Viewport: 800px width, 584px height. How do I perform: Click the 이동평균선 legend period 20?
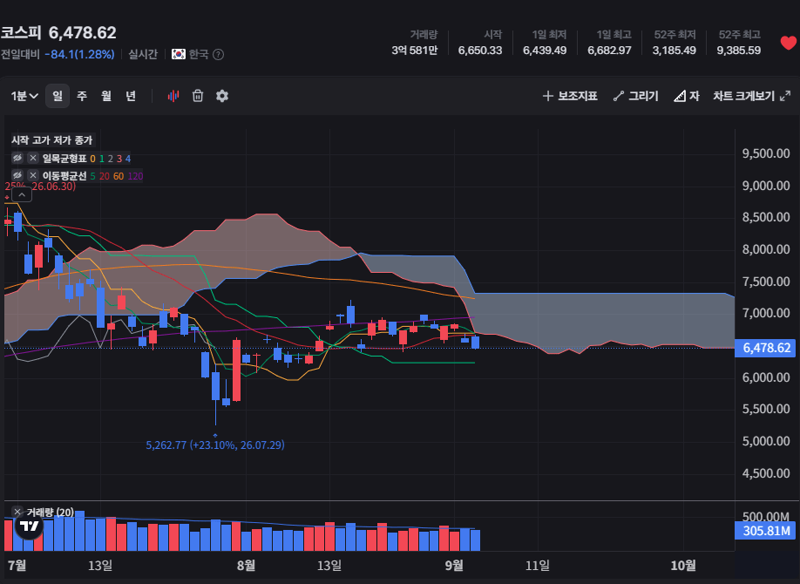point(105,176)
